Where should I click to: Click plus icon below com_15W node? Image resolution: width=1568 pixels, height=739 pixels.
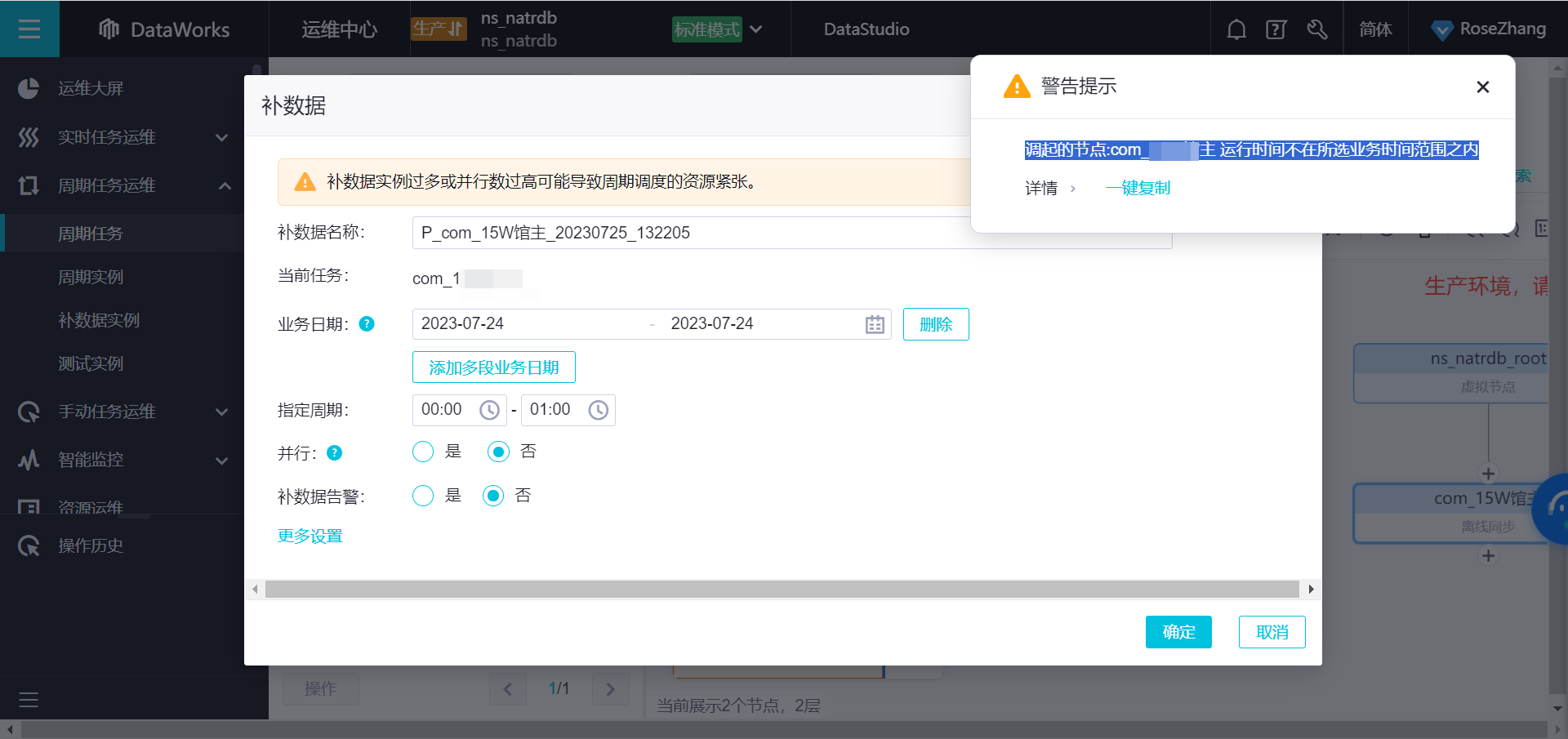pyautogui.click(x=1489, y=555)
